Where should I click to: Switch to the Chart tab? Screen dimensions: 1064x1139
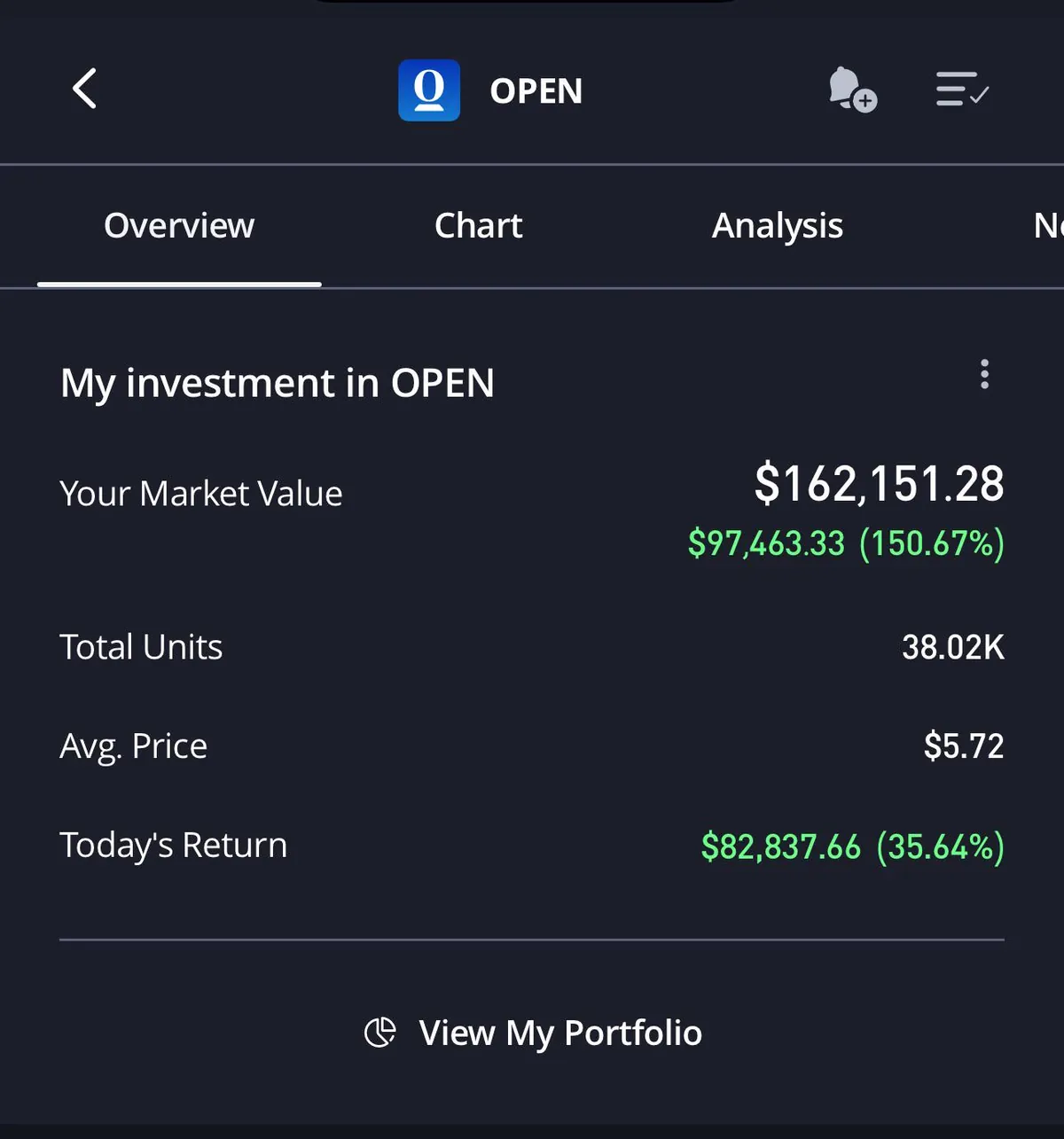pyautogui.click(x=478, y=226)
